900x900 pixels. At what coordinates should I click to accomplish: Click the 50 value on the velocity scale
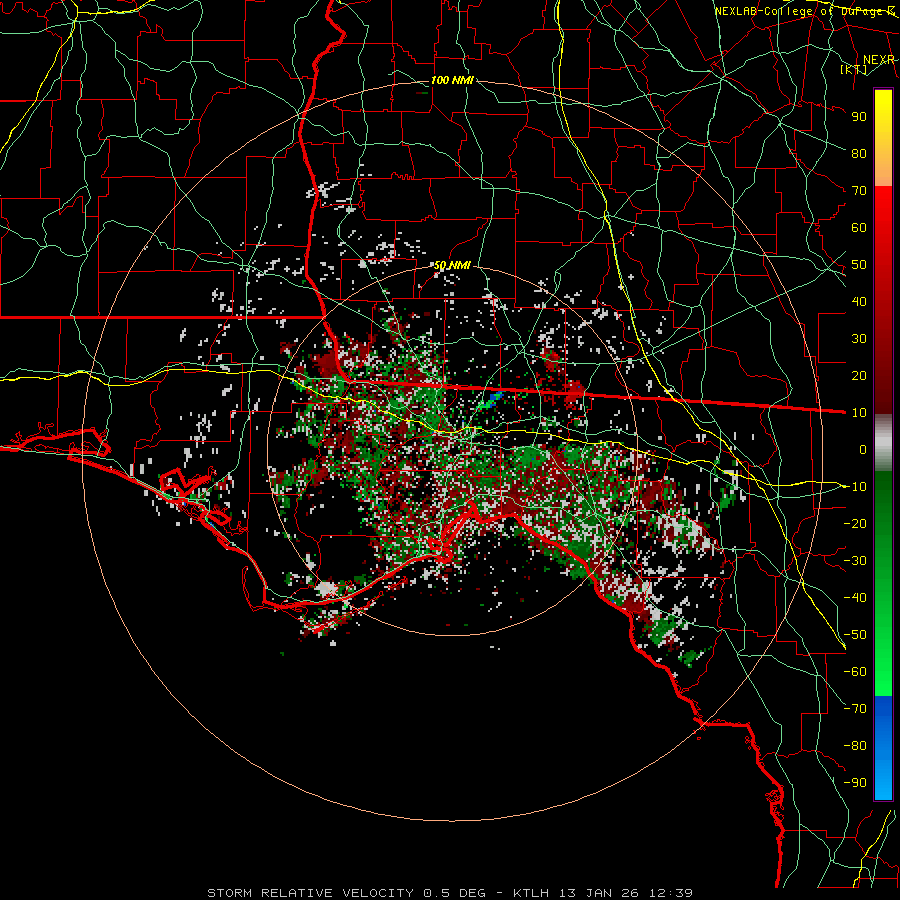coord(859,265)
